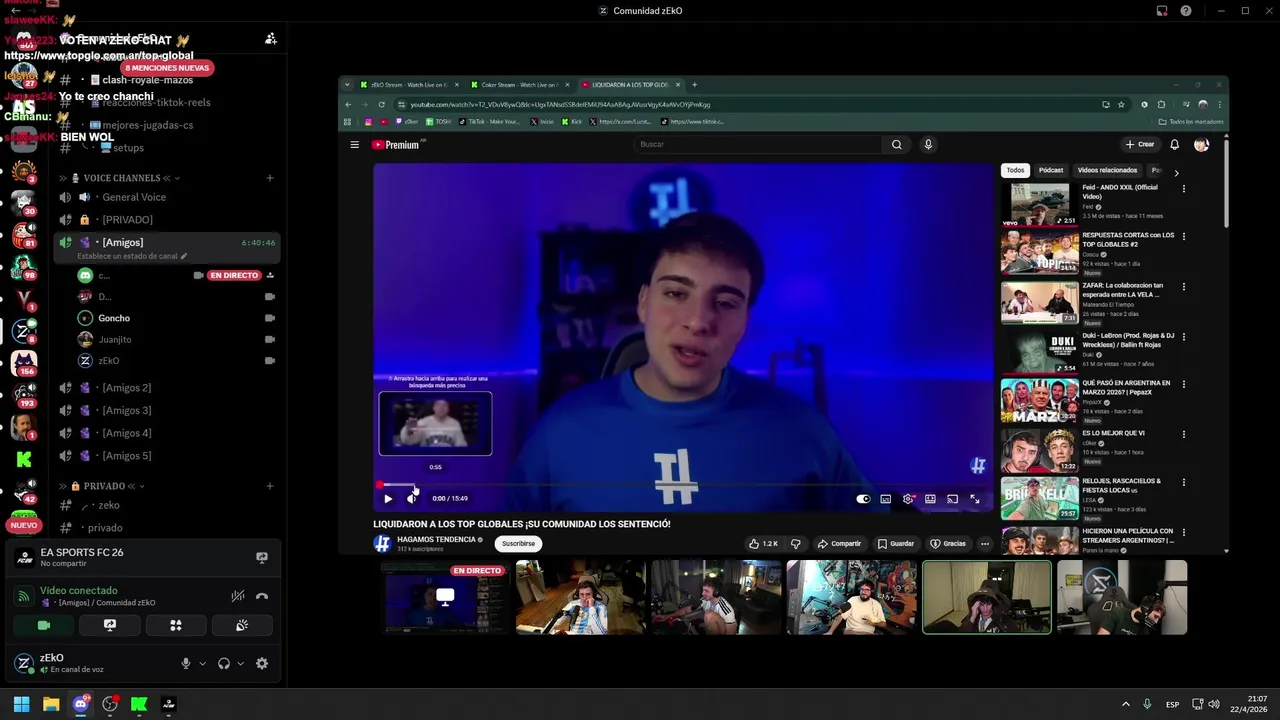Open YouTube notifications bell in stream
Screen dimensions: 1280x720
pos(1175,144)
